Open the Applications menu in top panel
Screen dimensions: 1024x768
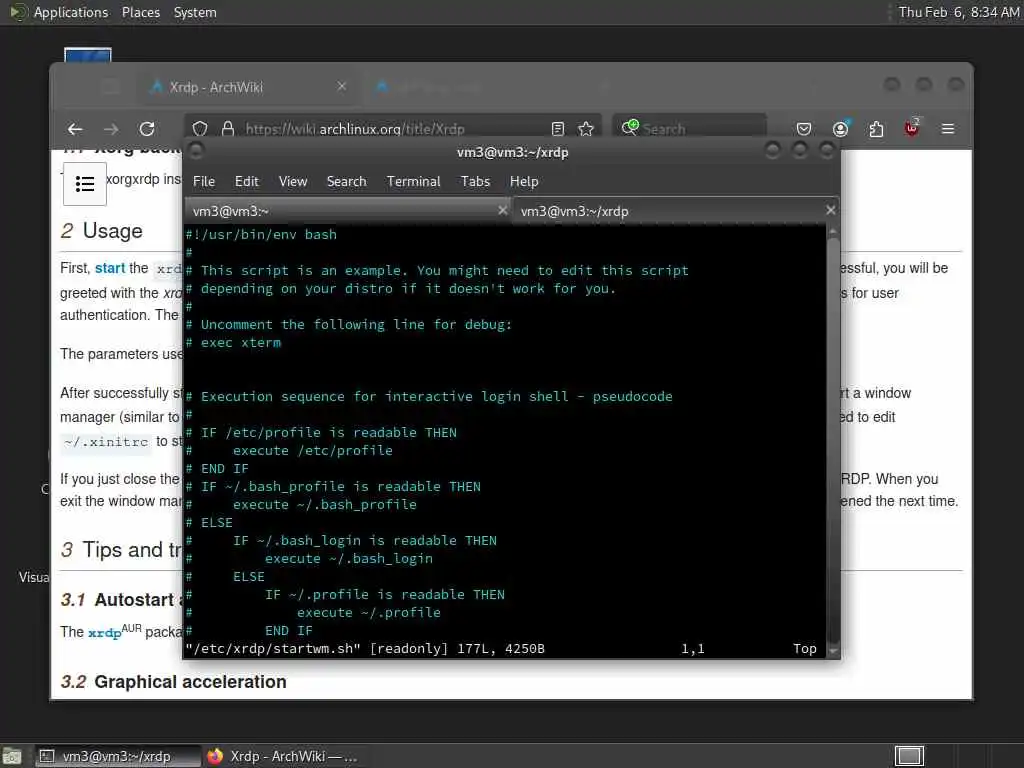(71, 12)
